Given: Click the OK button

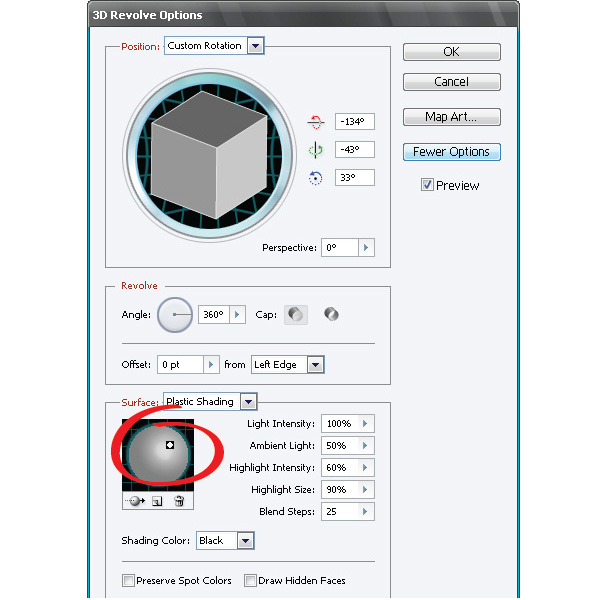Looking at the screenshot, I should pos(452,52).
